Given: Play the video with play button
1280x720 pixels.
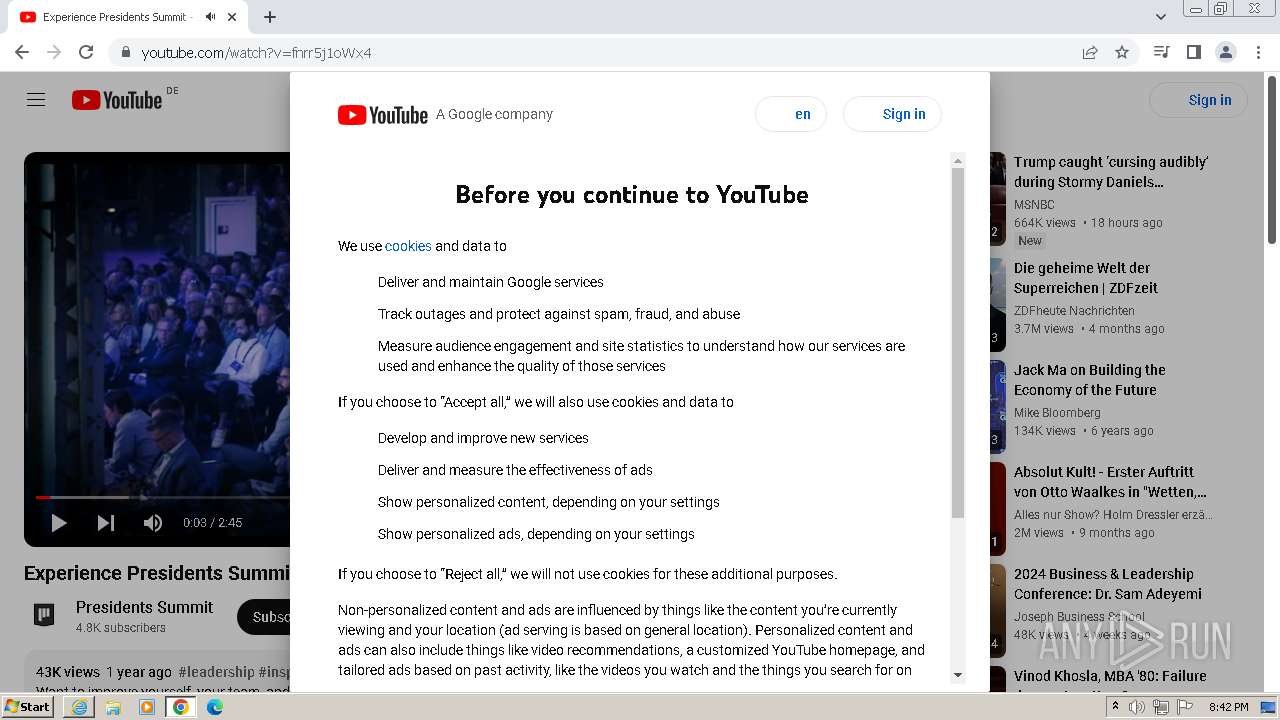Looking at the screenshot, I should (58, 522).
